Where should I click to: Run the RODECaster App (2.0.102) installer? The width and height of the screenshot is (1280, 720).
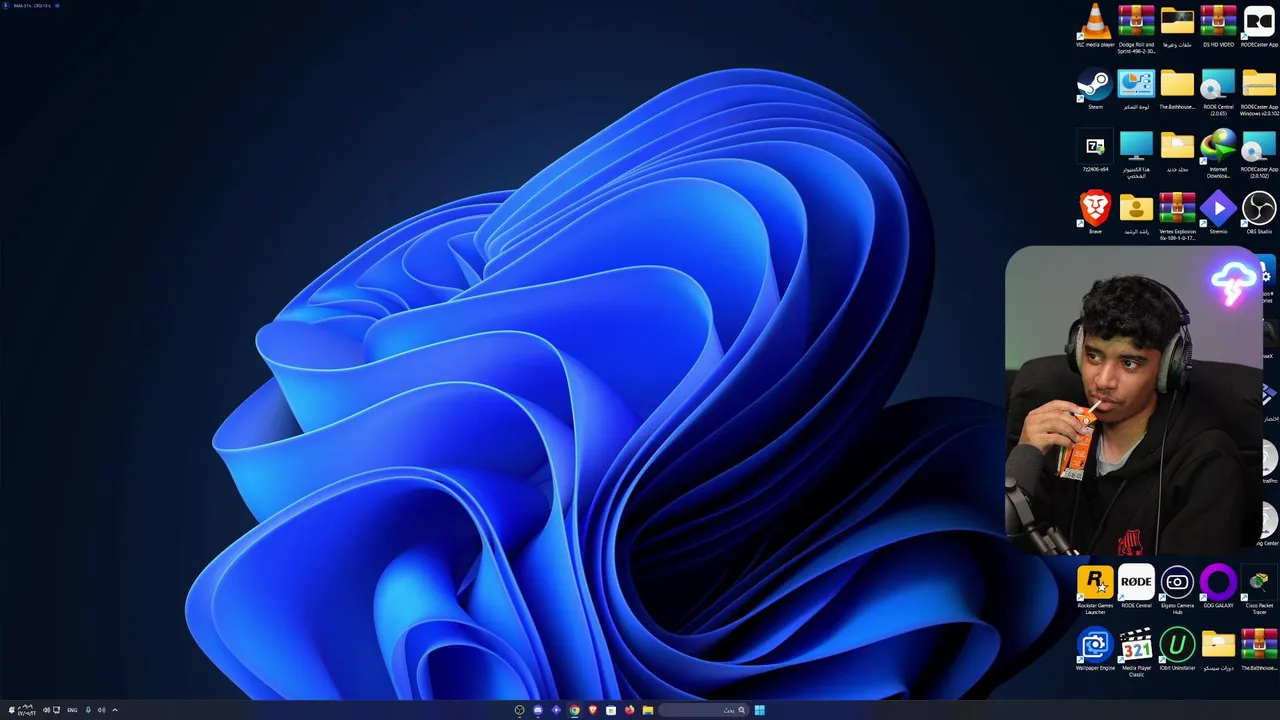click(1259, 154)
